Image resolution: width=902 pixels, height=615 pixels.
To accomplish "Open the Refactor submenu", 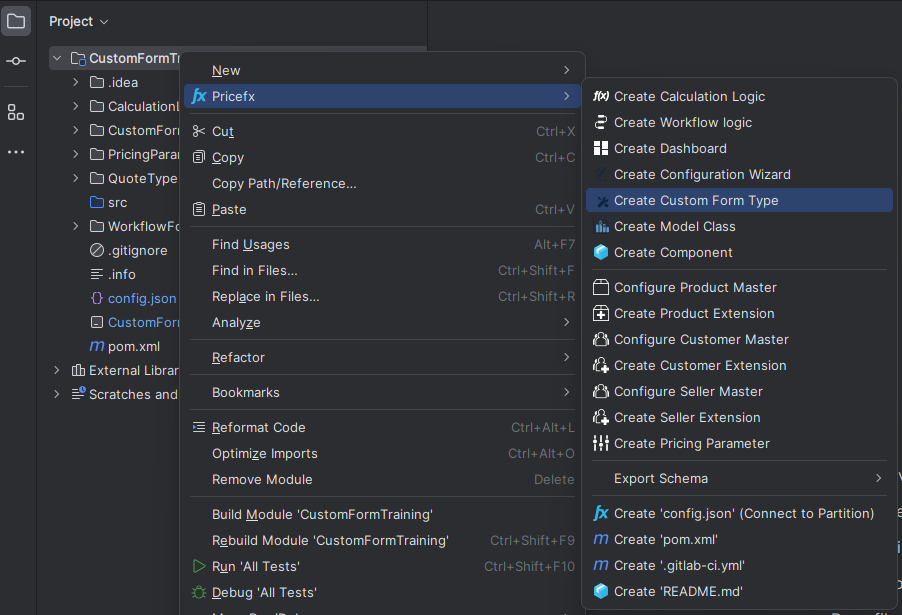I will click(382, 357).
